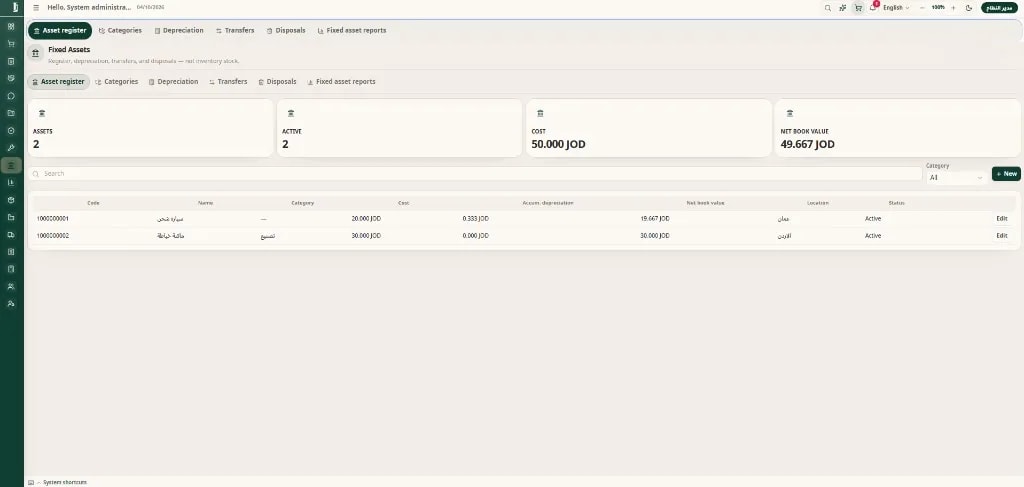Open the shopping cart module in the sidebar
Viewport: 1024px width, 487px height.
click(x=11, y=44)
